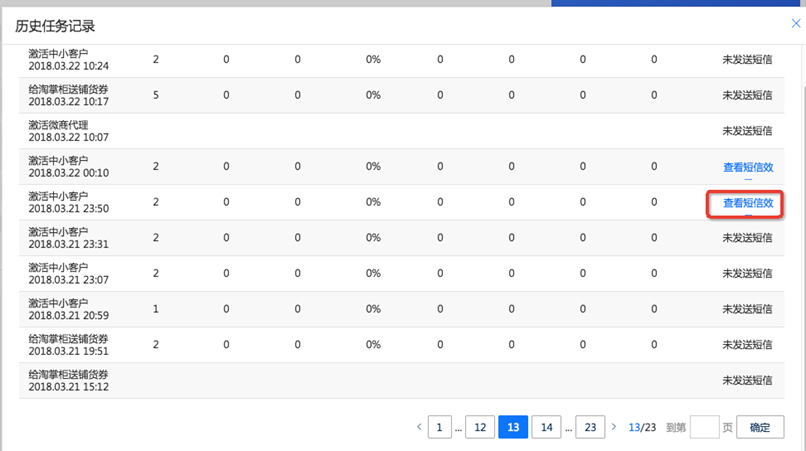Open page 14 of task records
The width and height of the screenshot is (806, 451).
[x=546, y=427]
